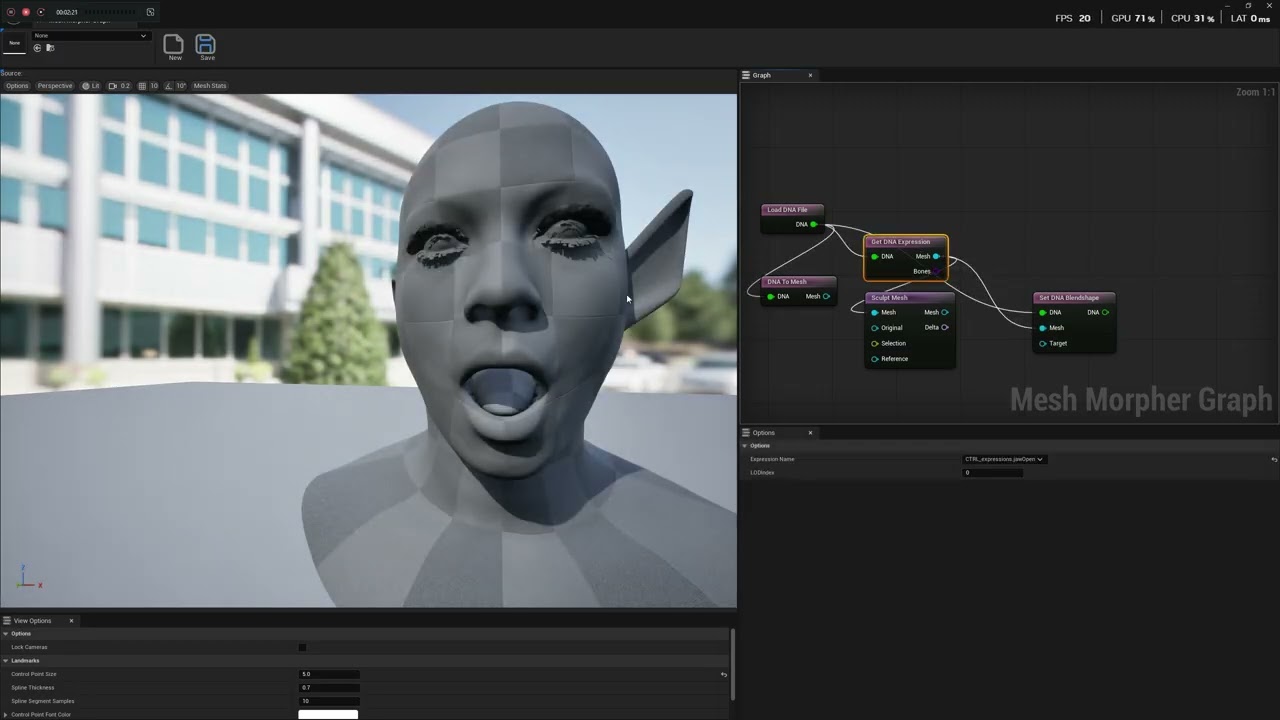1280x720 pixels.
Task: Open the Lit view mode menu
Action: [91, 86]
